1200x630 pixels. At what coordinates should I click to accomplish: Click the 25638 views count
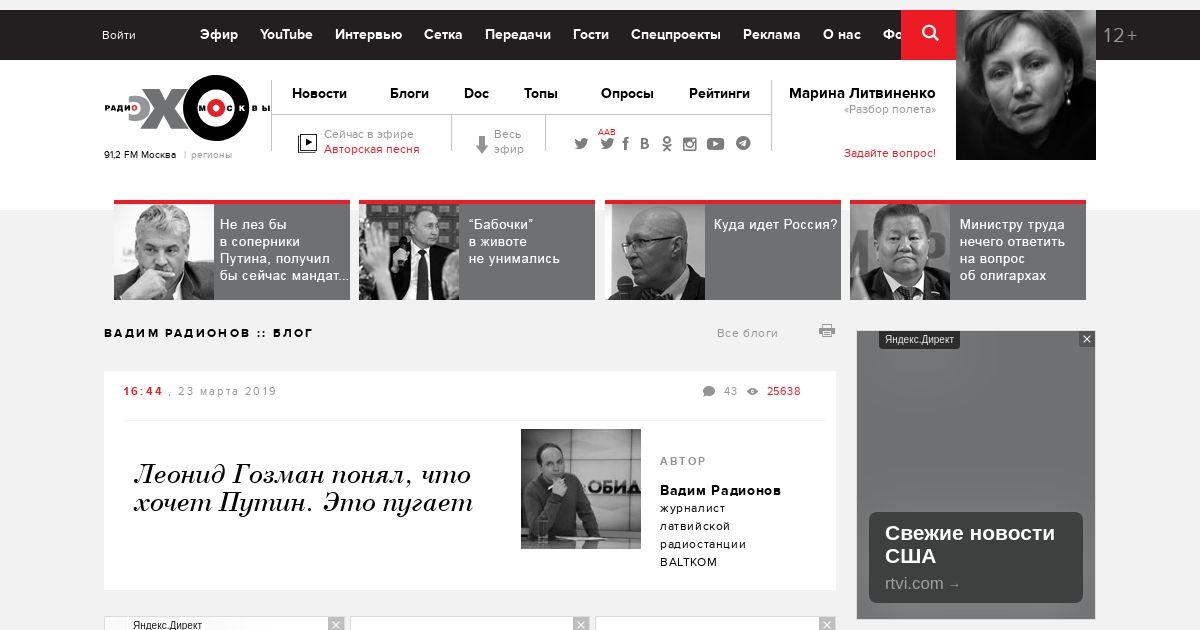(783, 391)
